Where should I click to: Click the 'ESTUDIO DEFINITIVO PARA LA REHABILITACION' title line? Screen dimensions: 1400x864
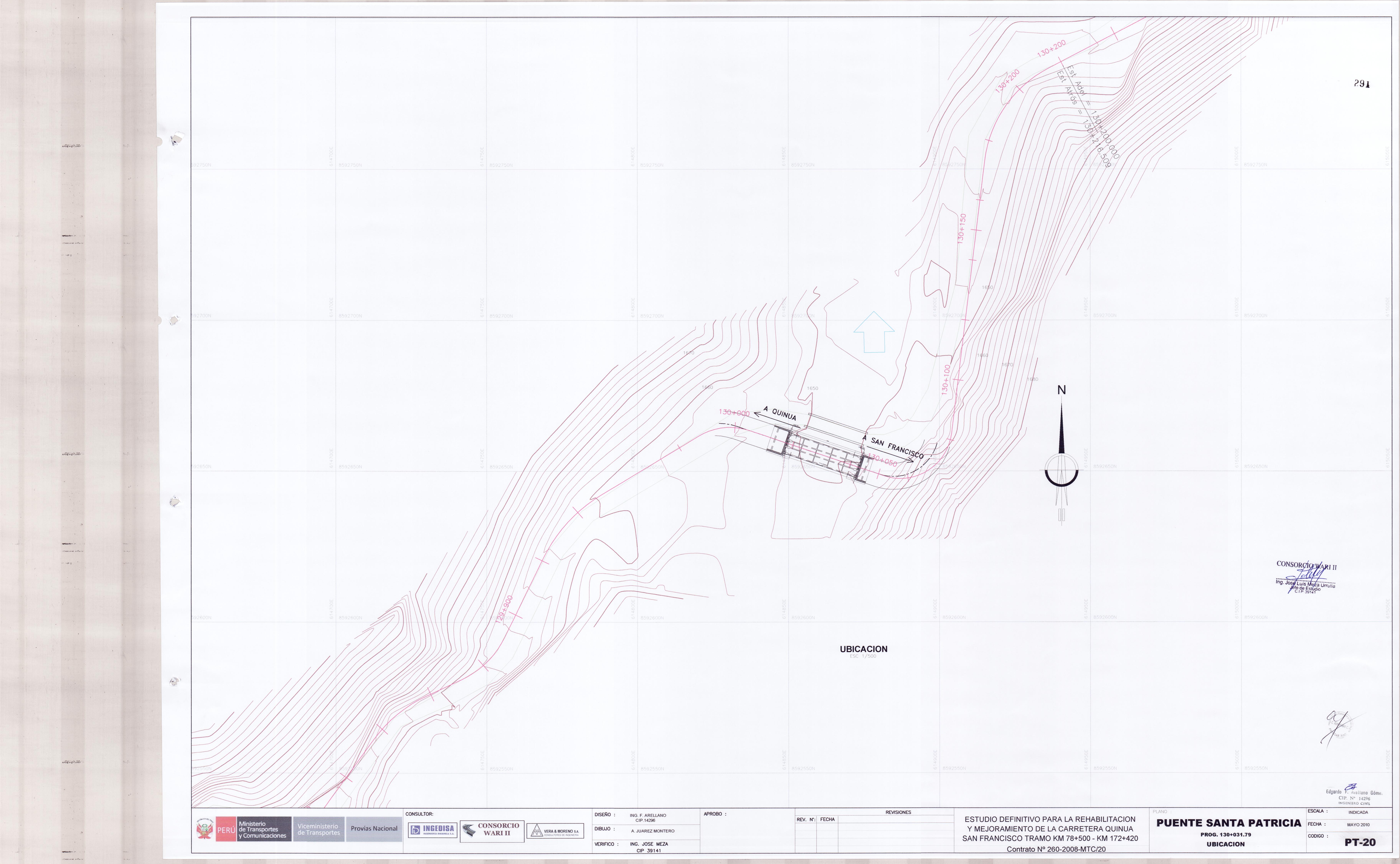(x=1050, y=819)
